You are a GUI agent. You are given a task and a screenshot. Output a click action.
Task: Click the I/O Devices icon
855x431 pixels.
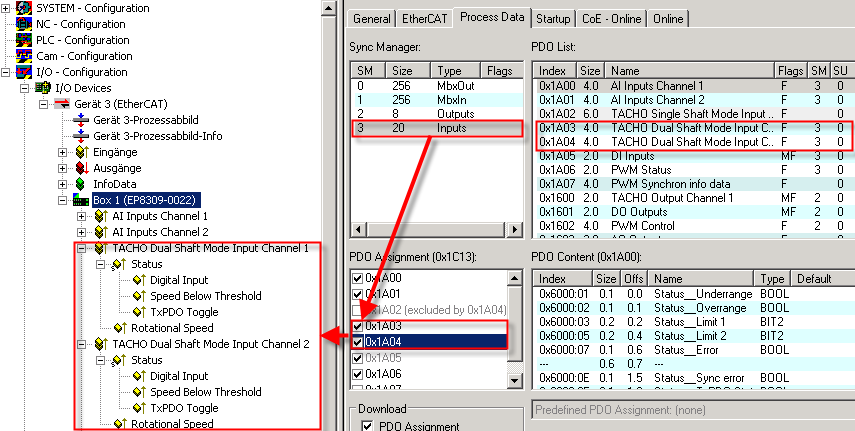43,88
